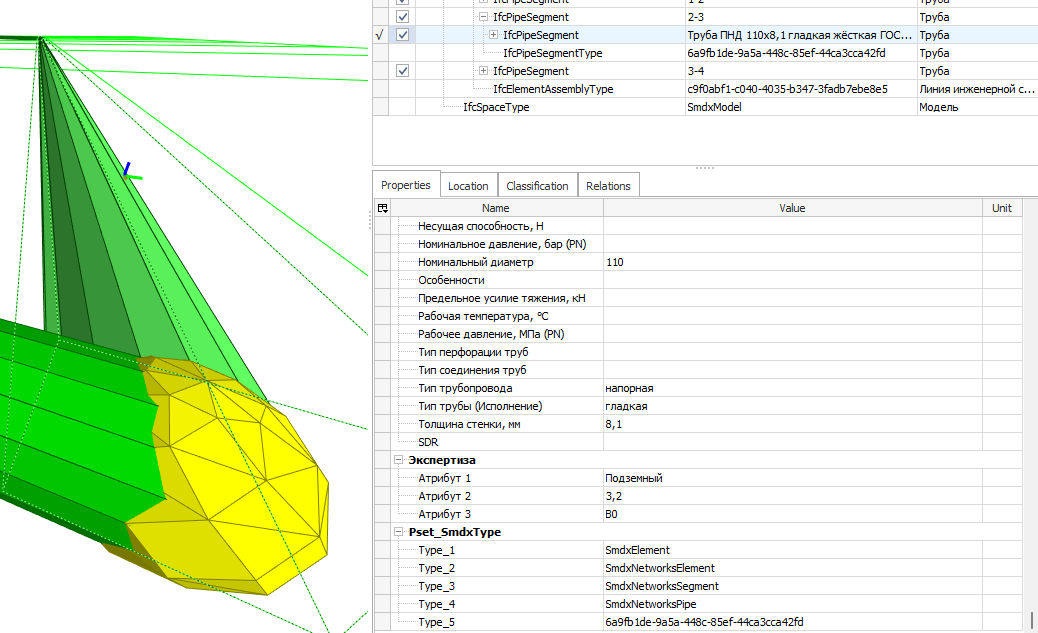Collapse the IfcPipeSegment 2-3 tree node
Viewport: 1038px width, 633px height.
point(484,17)
